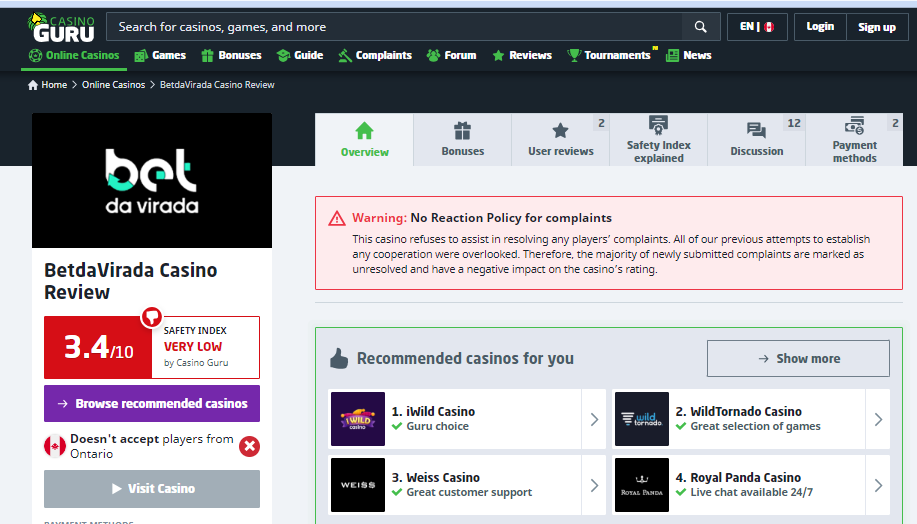Click the iWild Casino logo thumbnail

pyautogui.click(x=357, y=418)
